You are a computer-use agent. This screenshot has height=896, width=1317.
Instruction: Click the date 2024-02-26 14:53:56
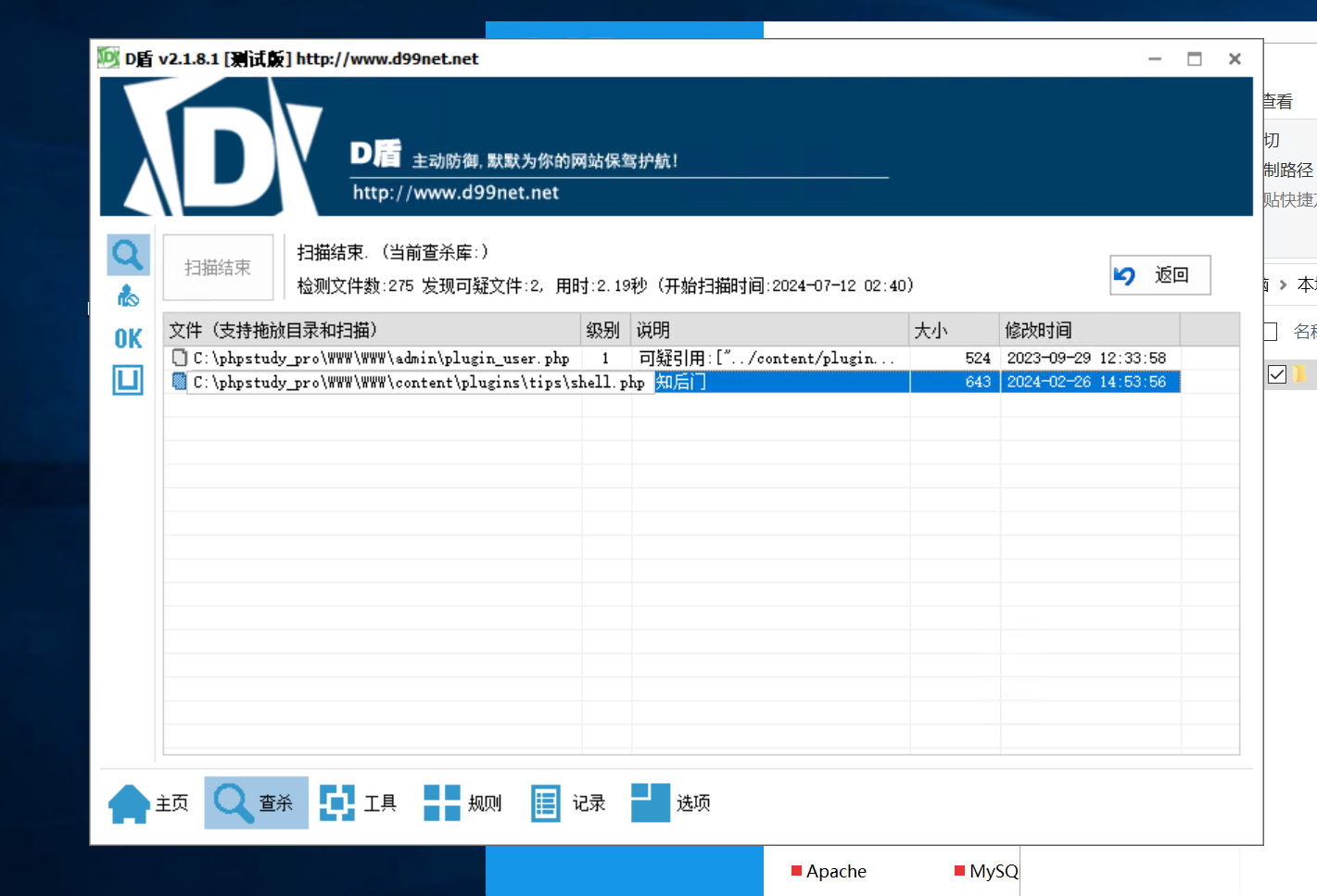click(1086, 382)
